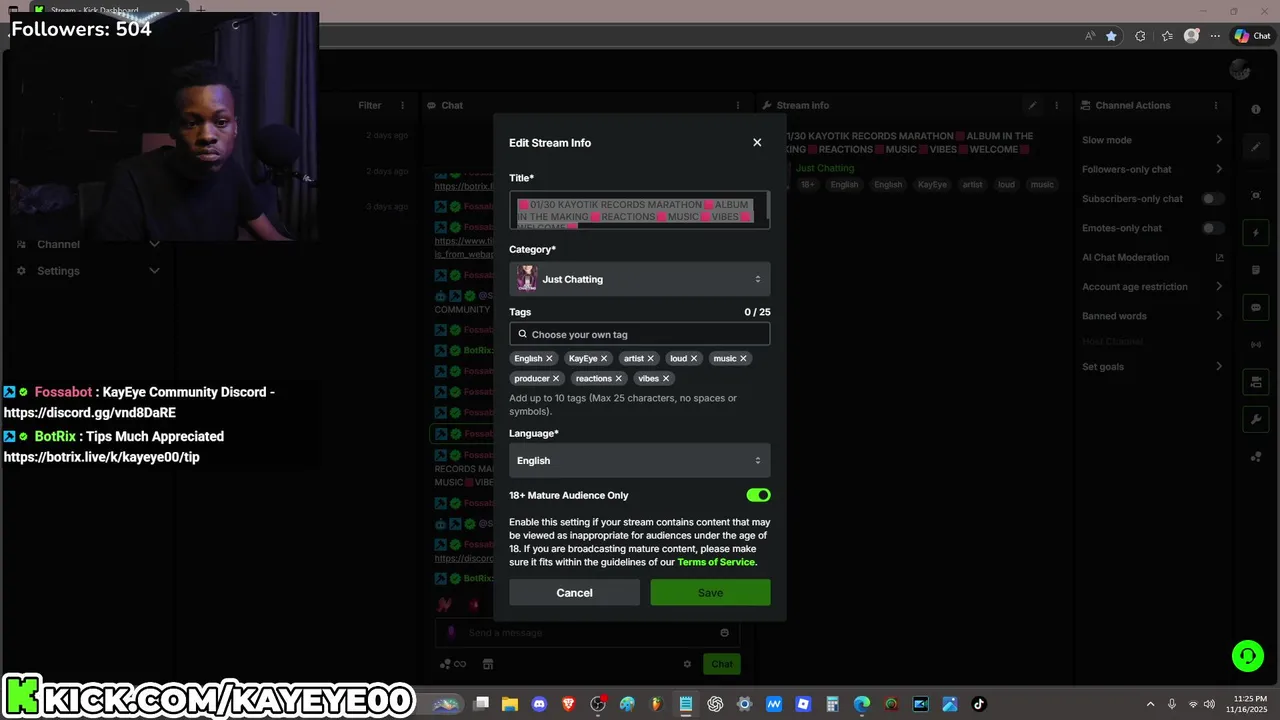Image resolution: width=1280 pixels, height=720 pixels.
Task: Open browser Settings and more menu
Action: 1215,36
